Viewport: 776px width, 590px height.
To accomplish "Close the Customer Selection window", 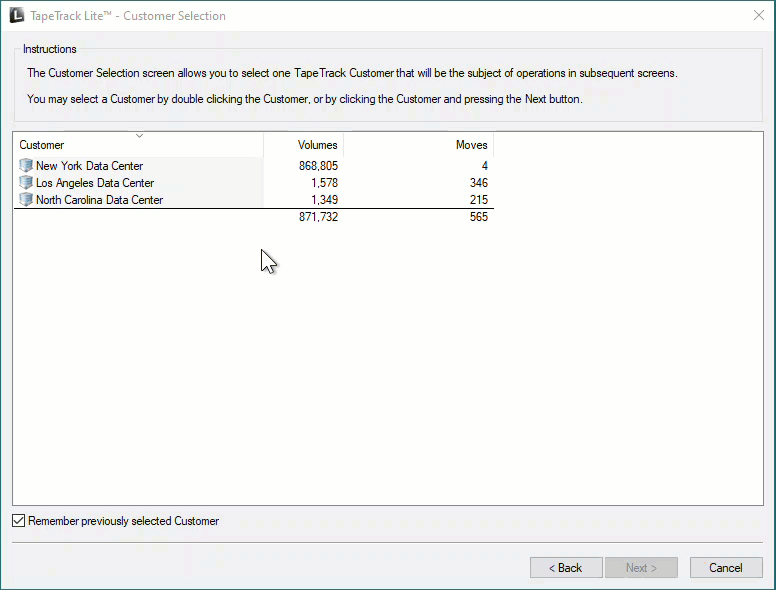I will (x=759, y=15).
